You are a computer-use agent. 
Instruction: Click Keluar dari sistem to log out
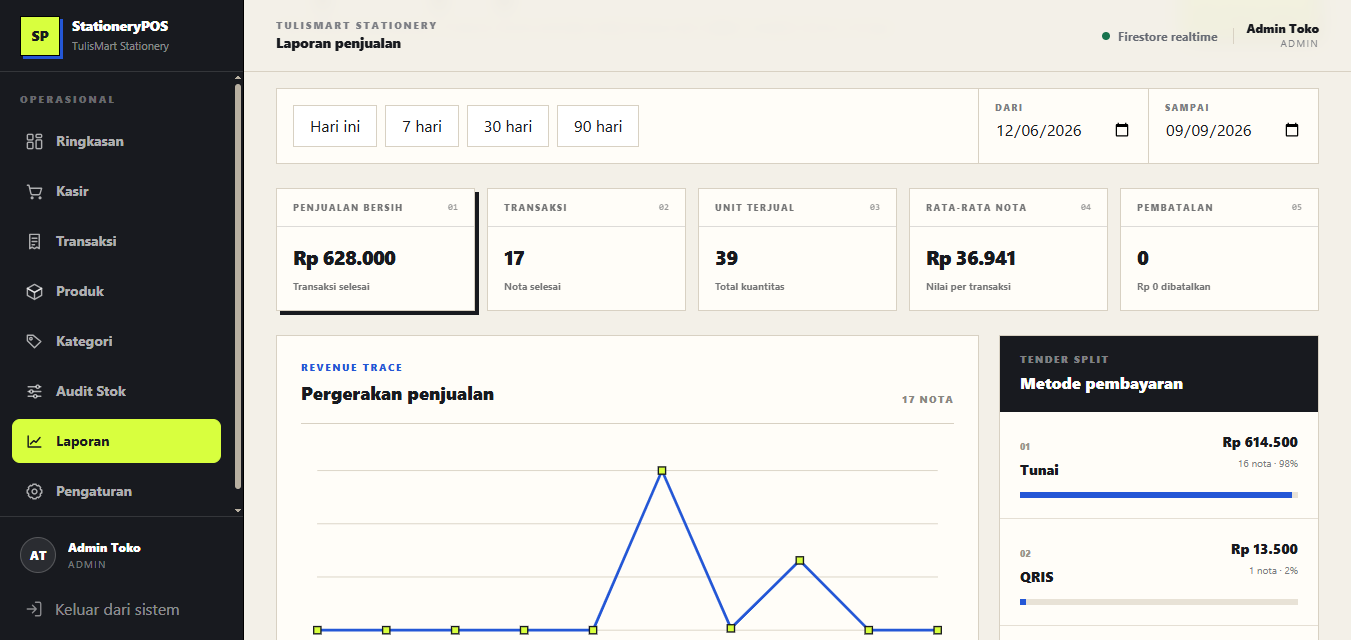[116, 609]
